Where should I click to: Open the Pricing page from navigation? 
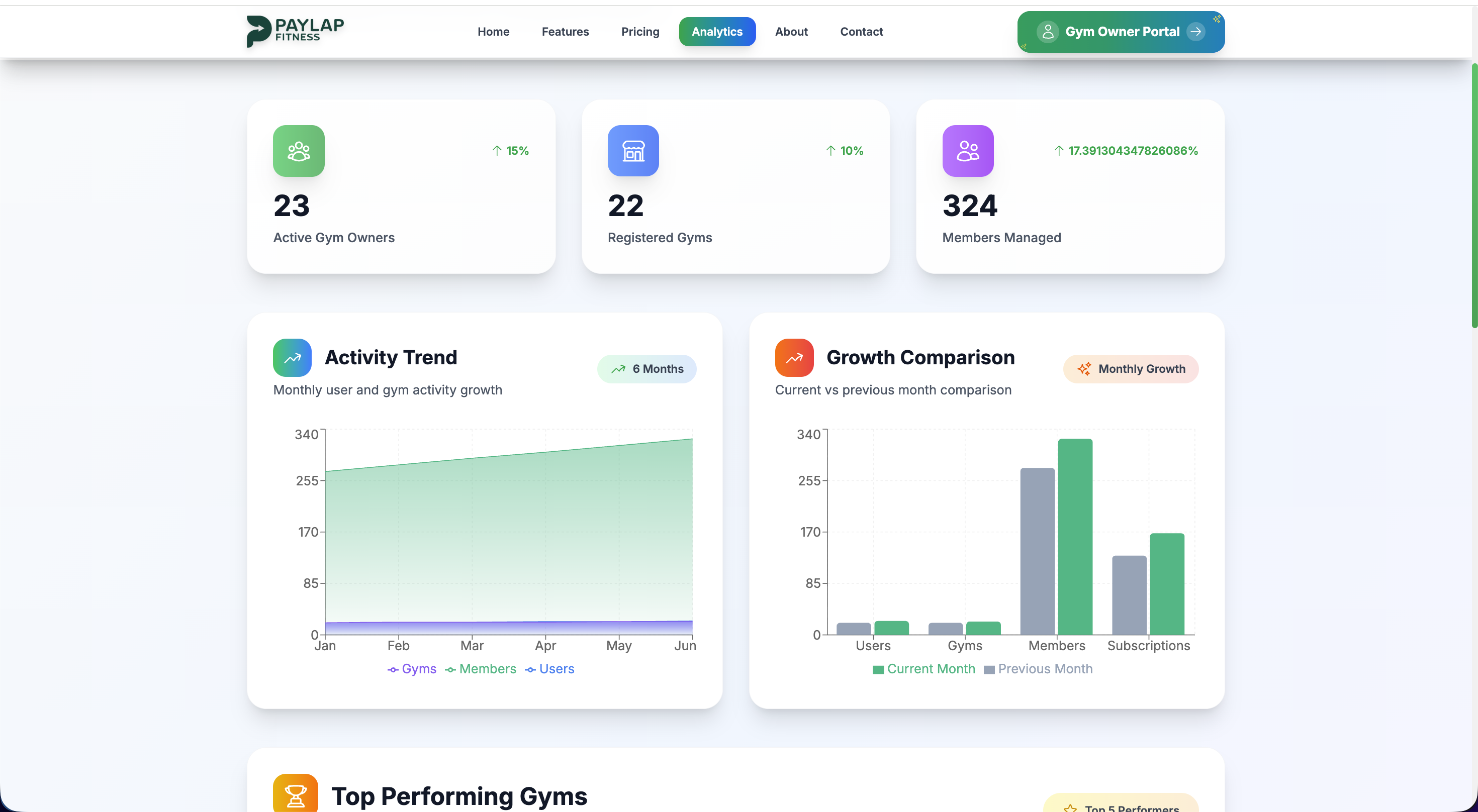coord(640,32)
